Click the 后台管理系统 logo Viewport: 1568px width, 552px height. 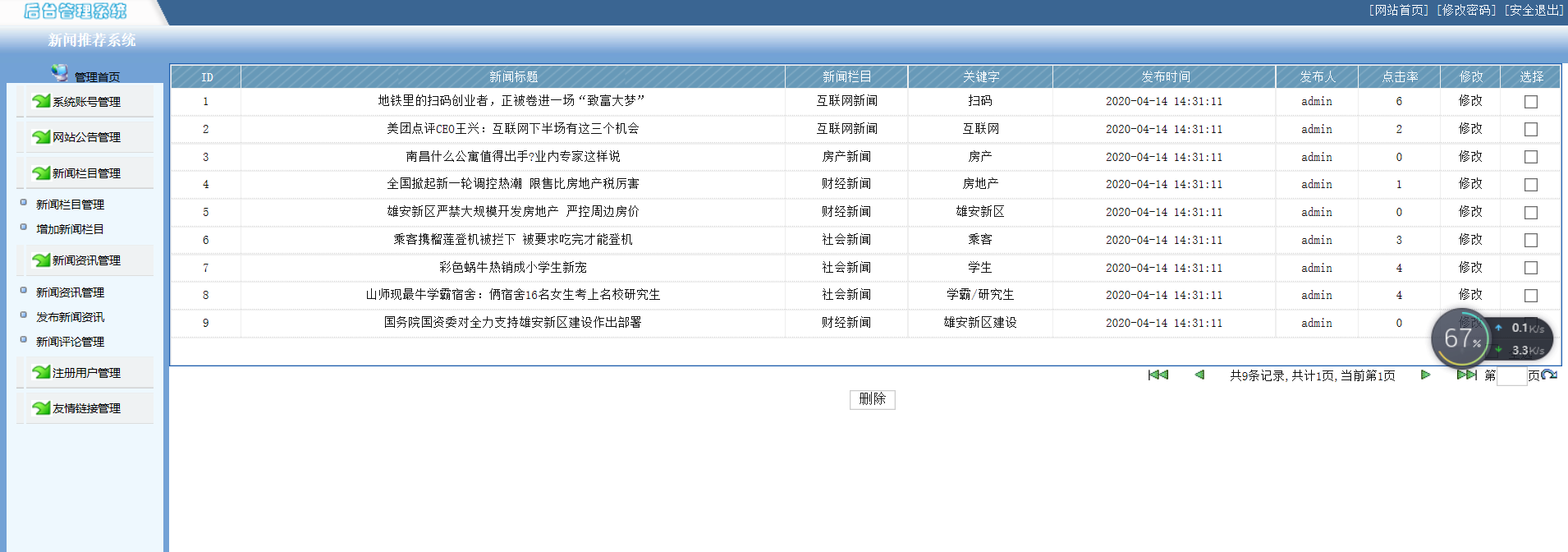(76, 11)
